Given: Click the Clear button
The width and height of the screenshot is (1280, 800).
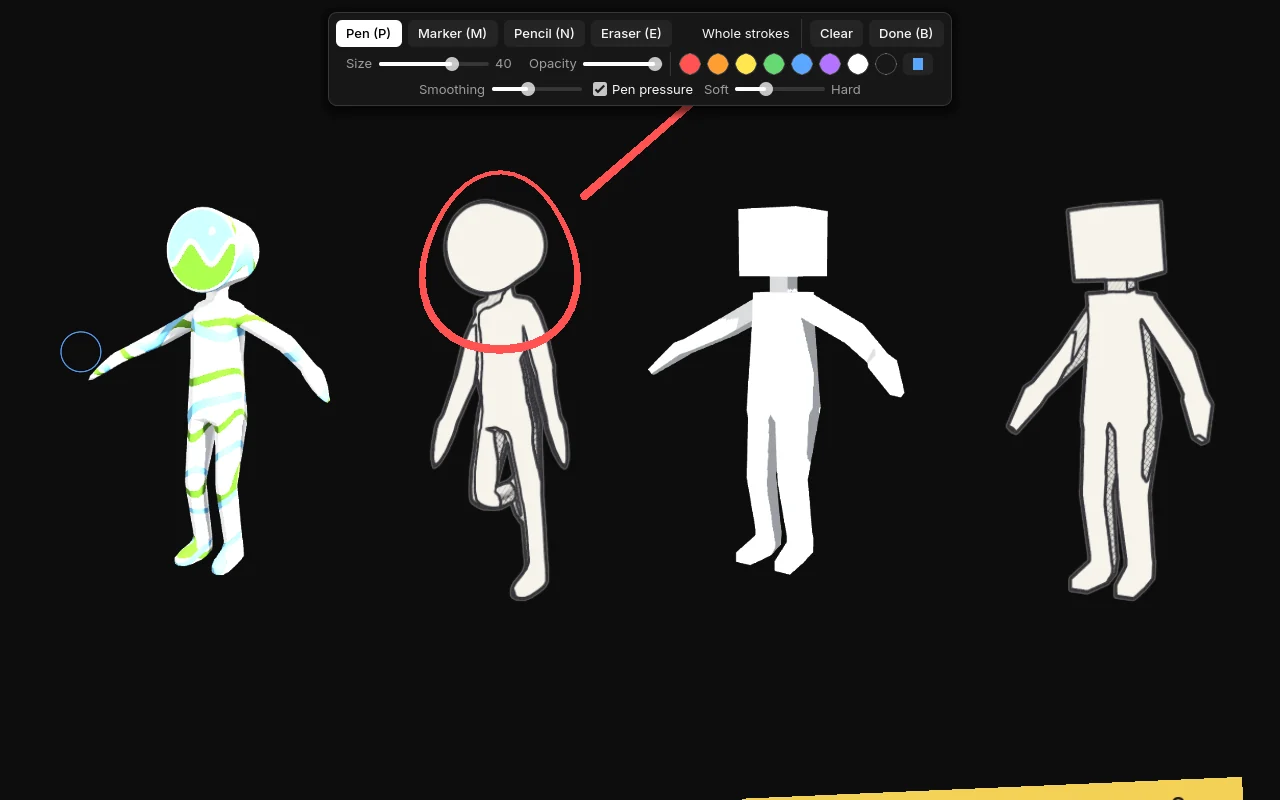Looking at the screenshot, I should pyautogui.click(x=836, y=34).
